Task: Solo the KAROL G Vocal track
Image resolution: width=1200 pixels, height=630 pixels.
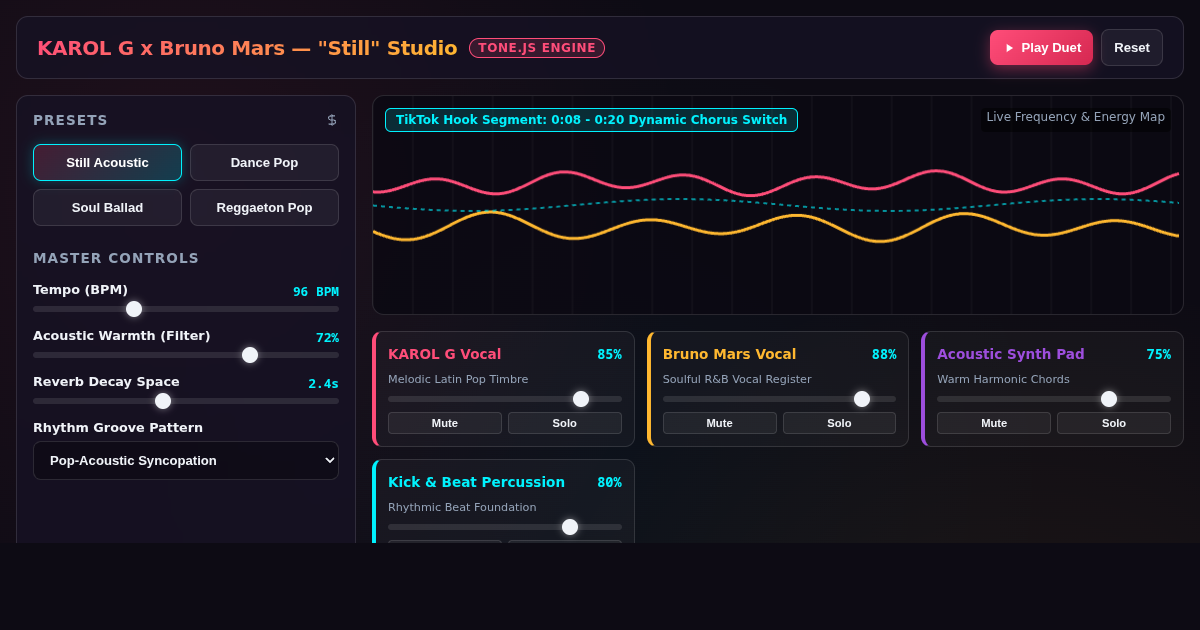Action: [565, 423]
